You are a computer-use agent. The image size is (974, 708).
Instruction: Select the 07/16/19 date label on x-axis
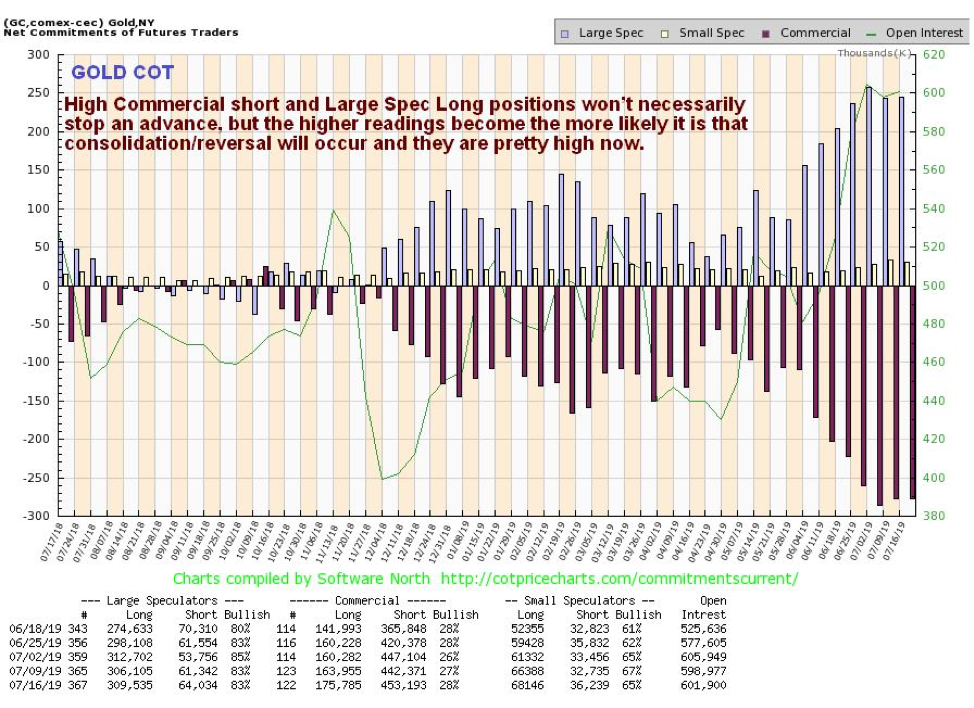click(896, 540)
